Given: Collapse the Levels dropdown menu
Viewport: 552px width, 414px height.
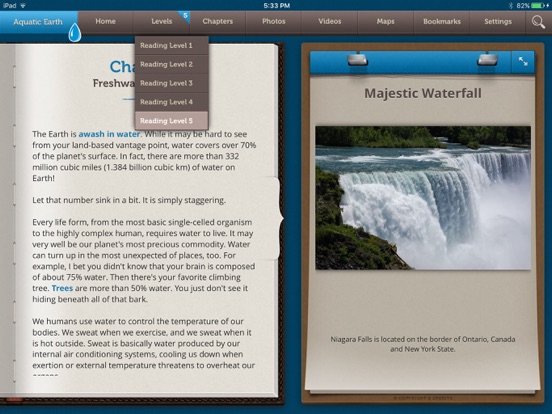Looking at the screenshot, I should [162, 21].
